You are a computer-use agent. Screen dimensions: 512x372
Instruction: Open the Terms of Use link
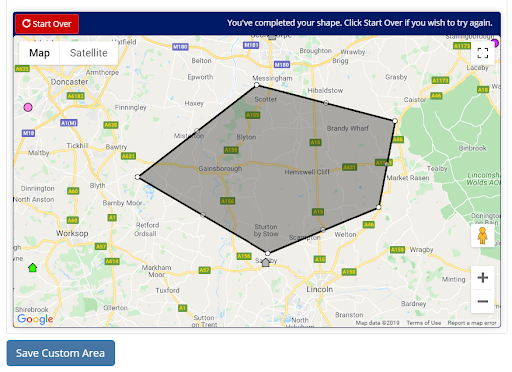pyautogui.click(x=424, y=323)
